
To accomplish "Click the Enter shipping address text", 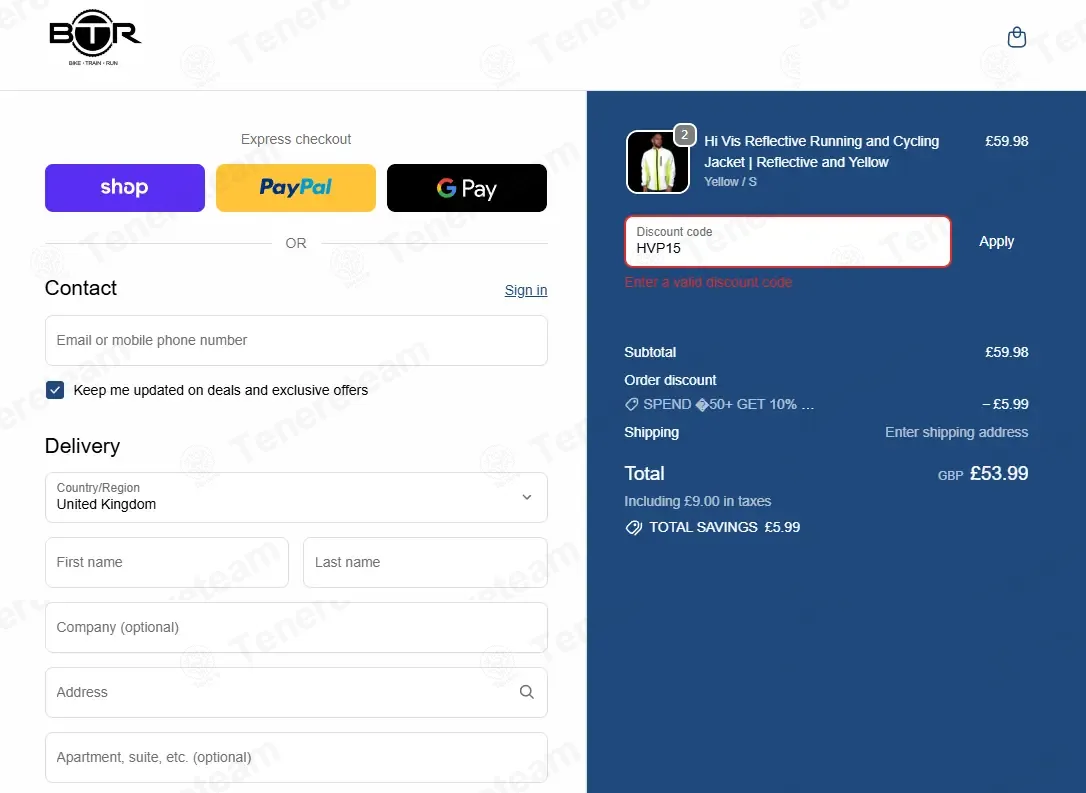I will click(956, 432).
